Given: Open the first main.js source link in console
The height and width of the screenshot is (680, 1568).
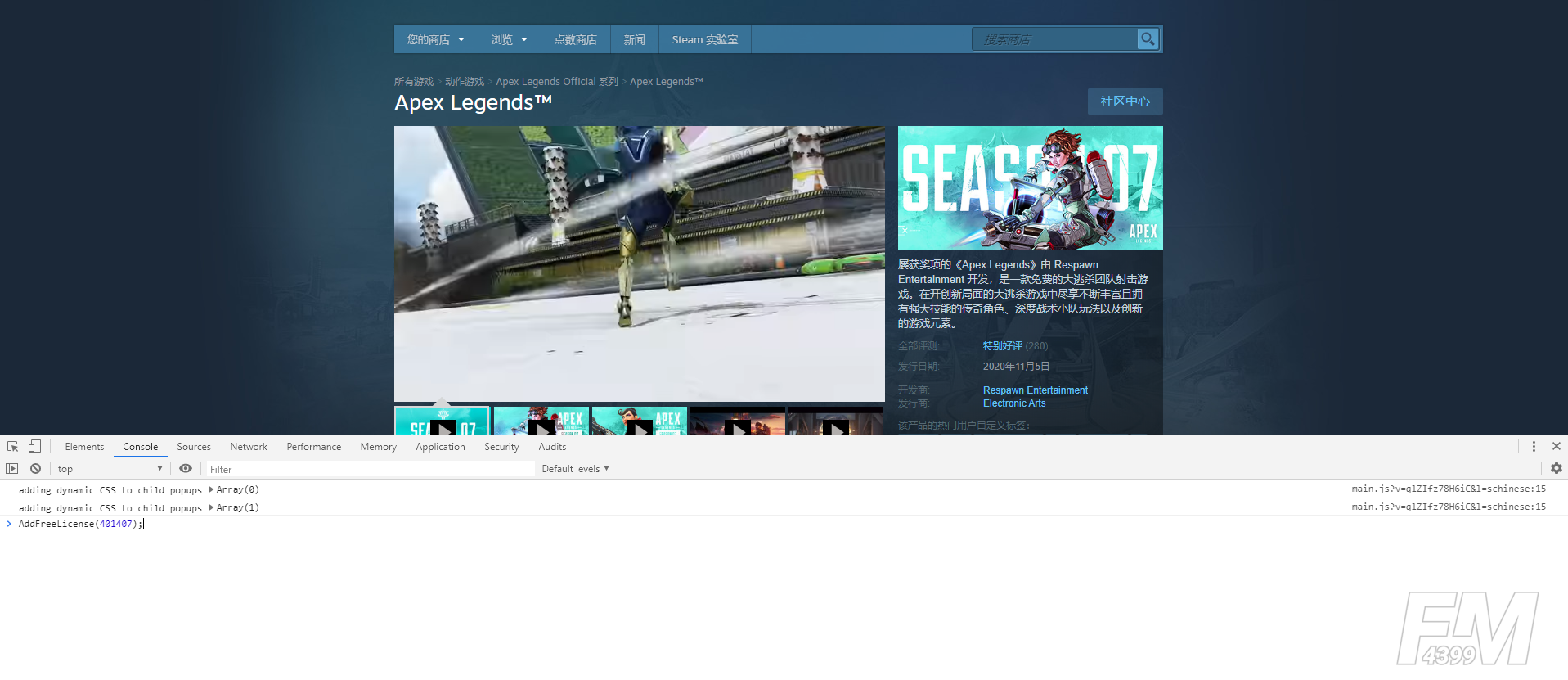Looking at the screenshot, I should pos(1449,489).
